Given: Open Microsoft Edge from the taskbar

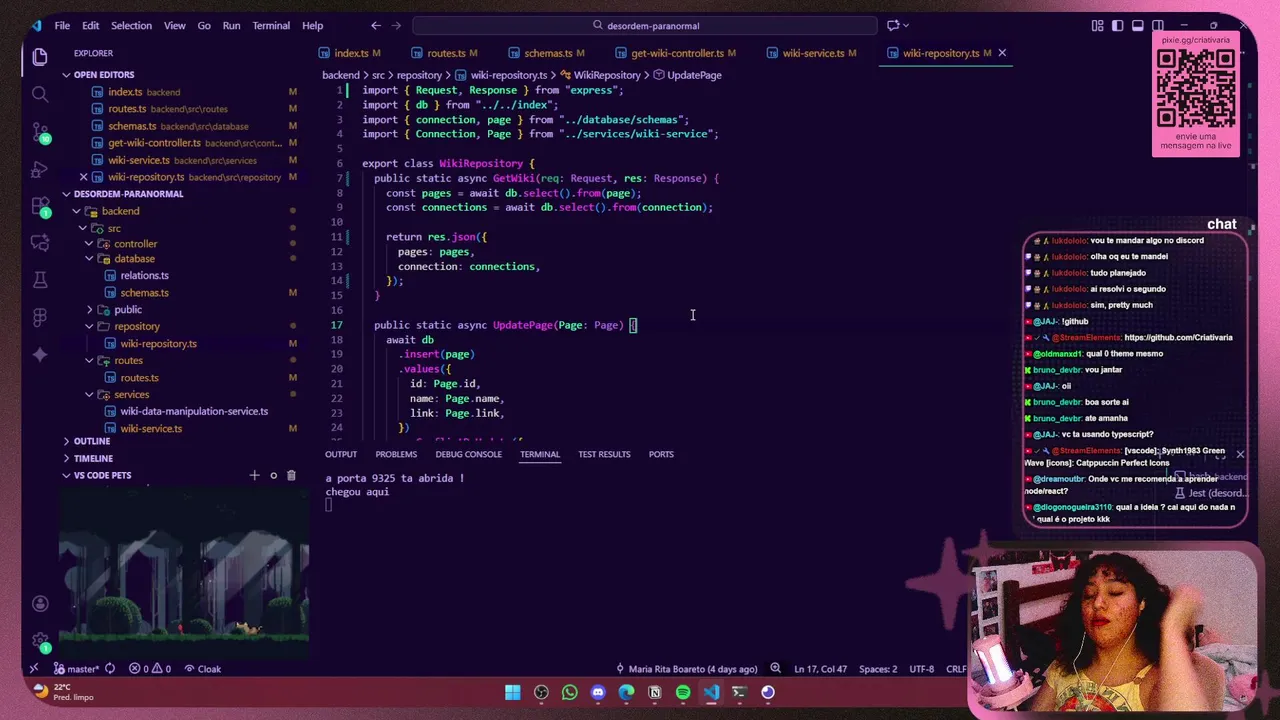Looking at the screenshot, I should (626, 692).
